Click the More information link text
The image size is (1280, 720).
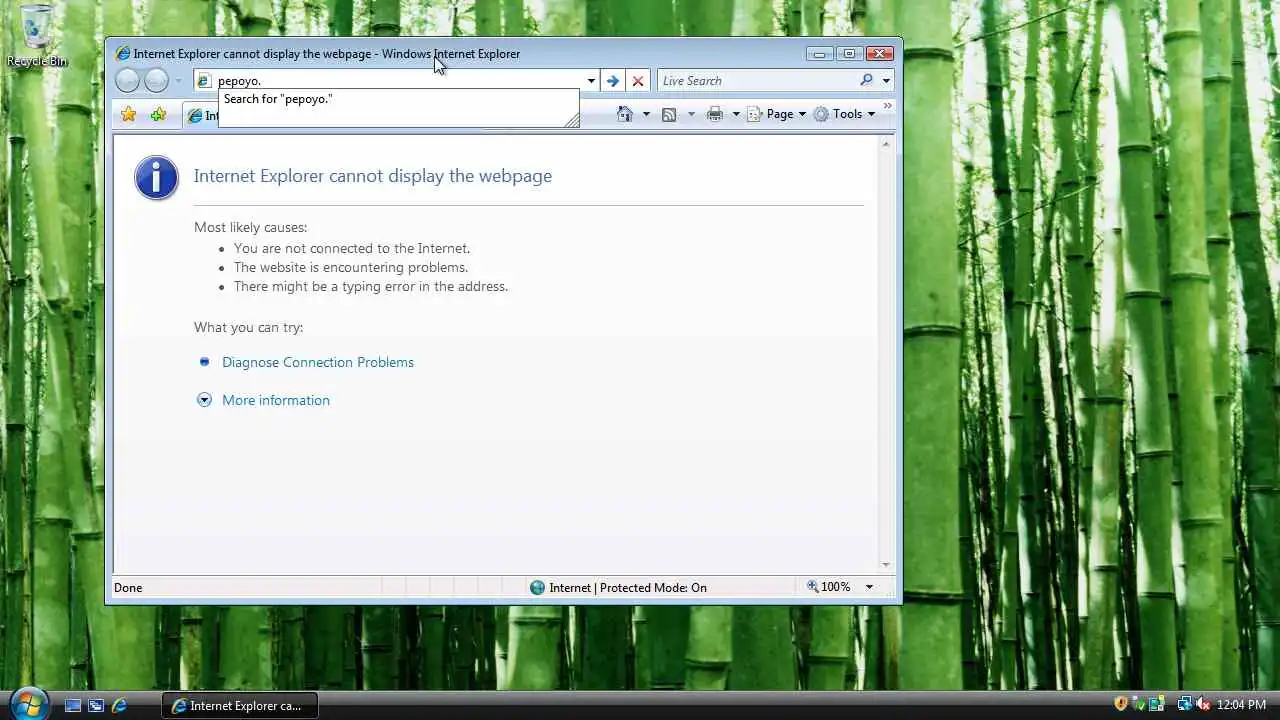pos(276,400)
